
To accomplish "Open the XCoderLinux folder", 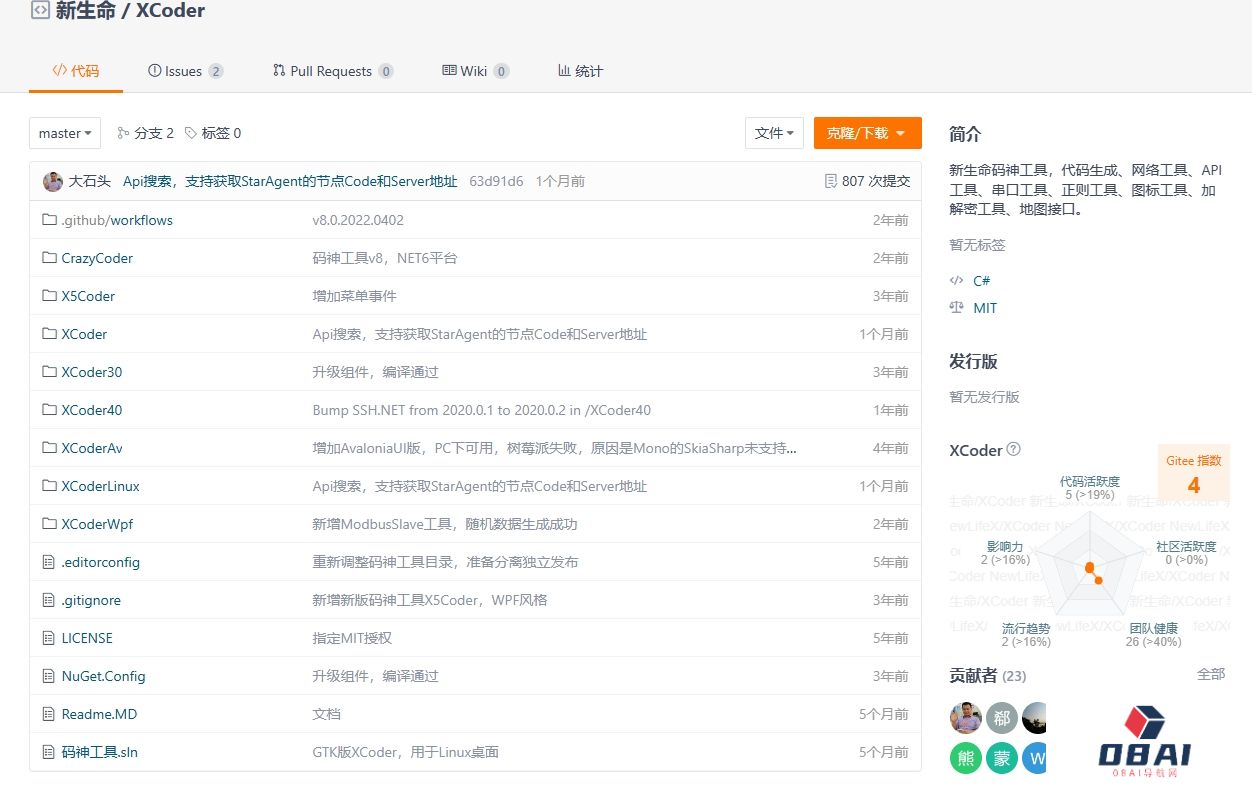I will pos(100,486).
